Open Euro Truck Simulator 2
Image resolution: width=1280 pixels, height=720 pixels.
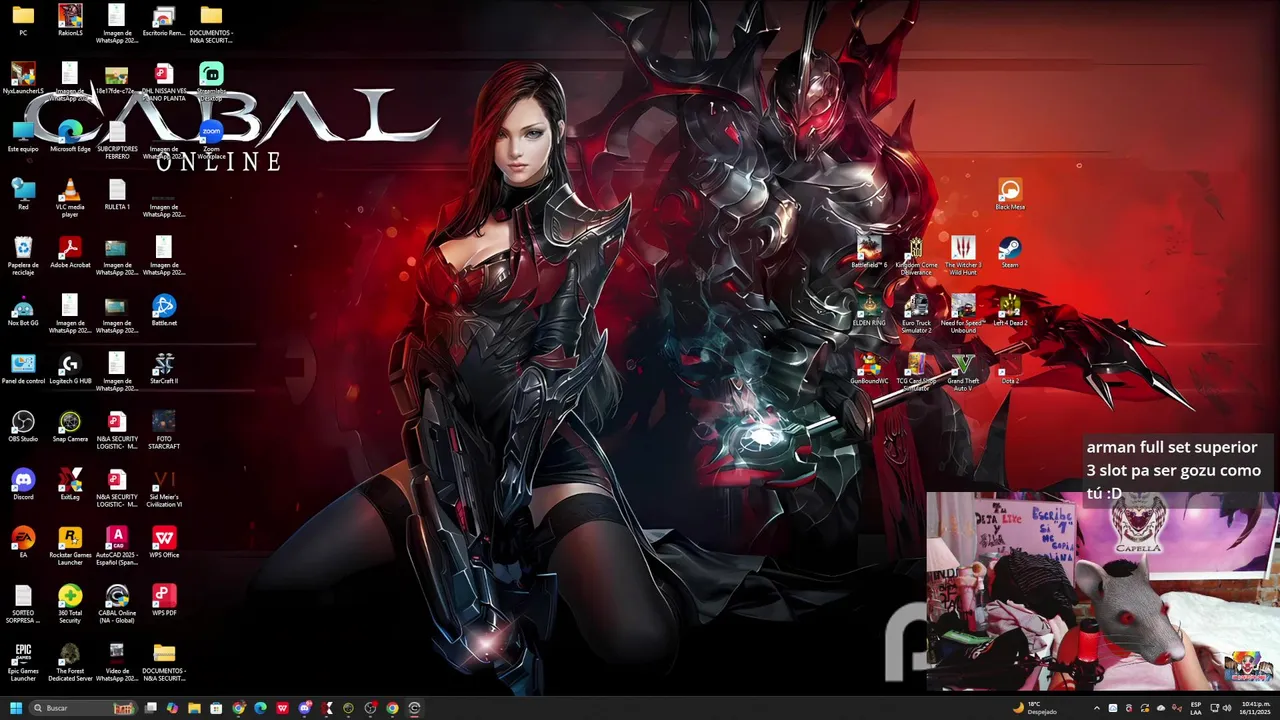coord(916,313)
